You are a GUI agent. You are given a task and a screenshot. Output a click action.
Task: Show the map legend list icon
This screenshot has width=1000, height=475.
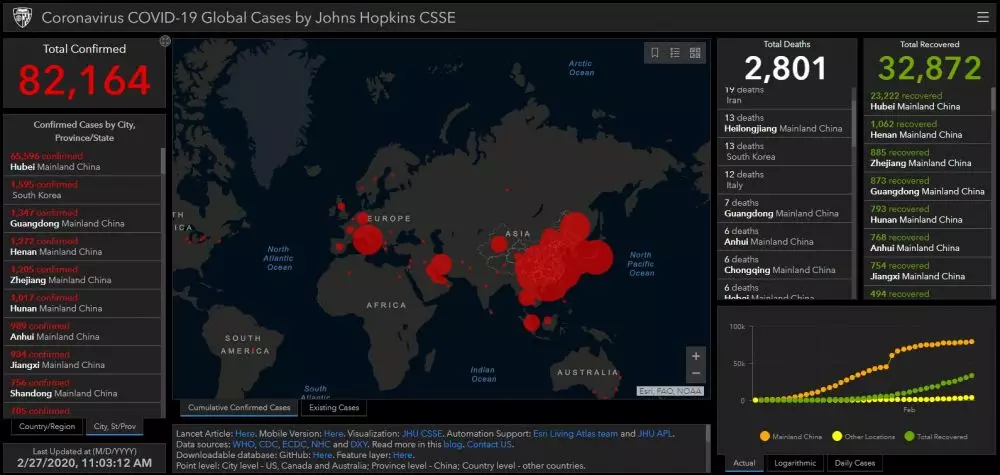pyautogui.click(x=675, y=53)
